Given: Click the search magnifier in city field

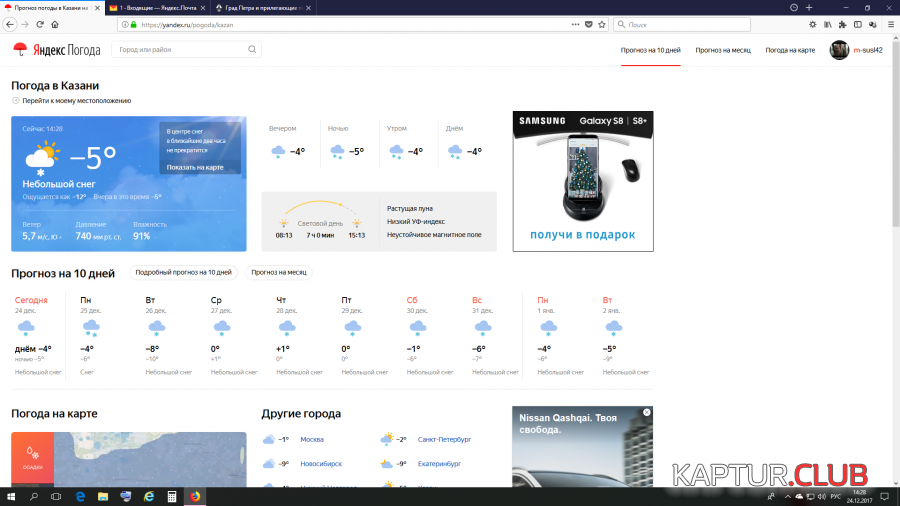Looking at the screenshot, I should pos(252,49).
